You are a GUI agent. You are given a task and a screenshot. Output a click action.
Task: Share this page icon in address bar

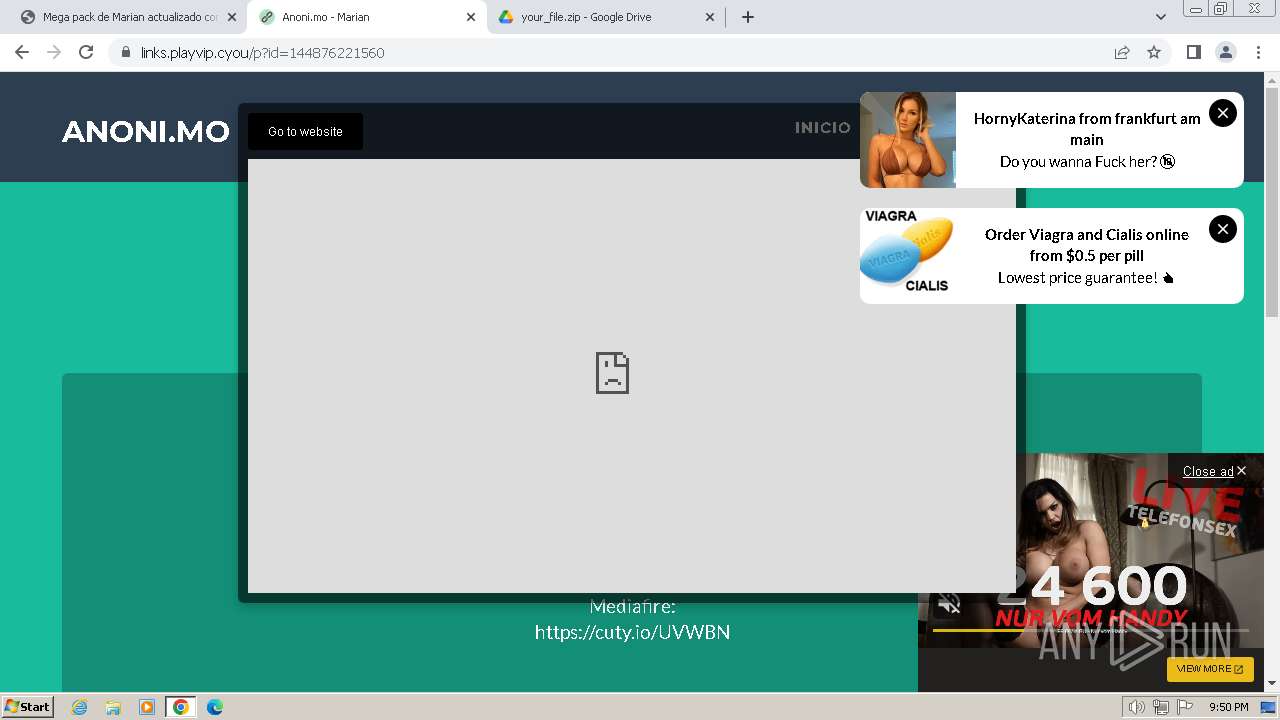[x=1122, y=52]
